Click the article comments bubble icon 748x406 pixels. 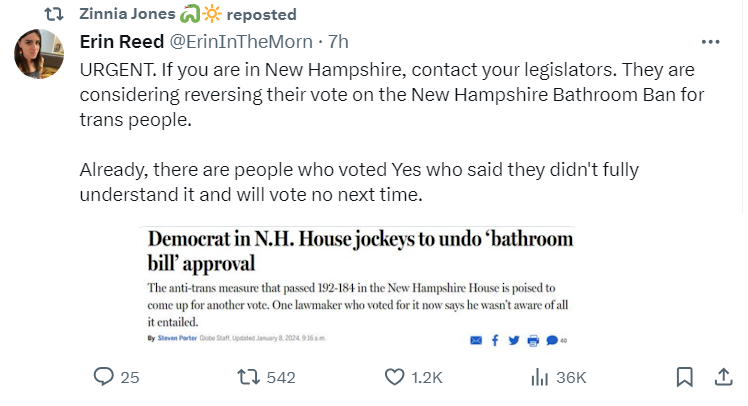(552, 340)
